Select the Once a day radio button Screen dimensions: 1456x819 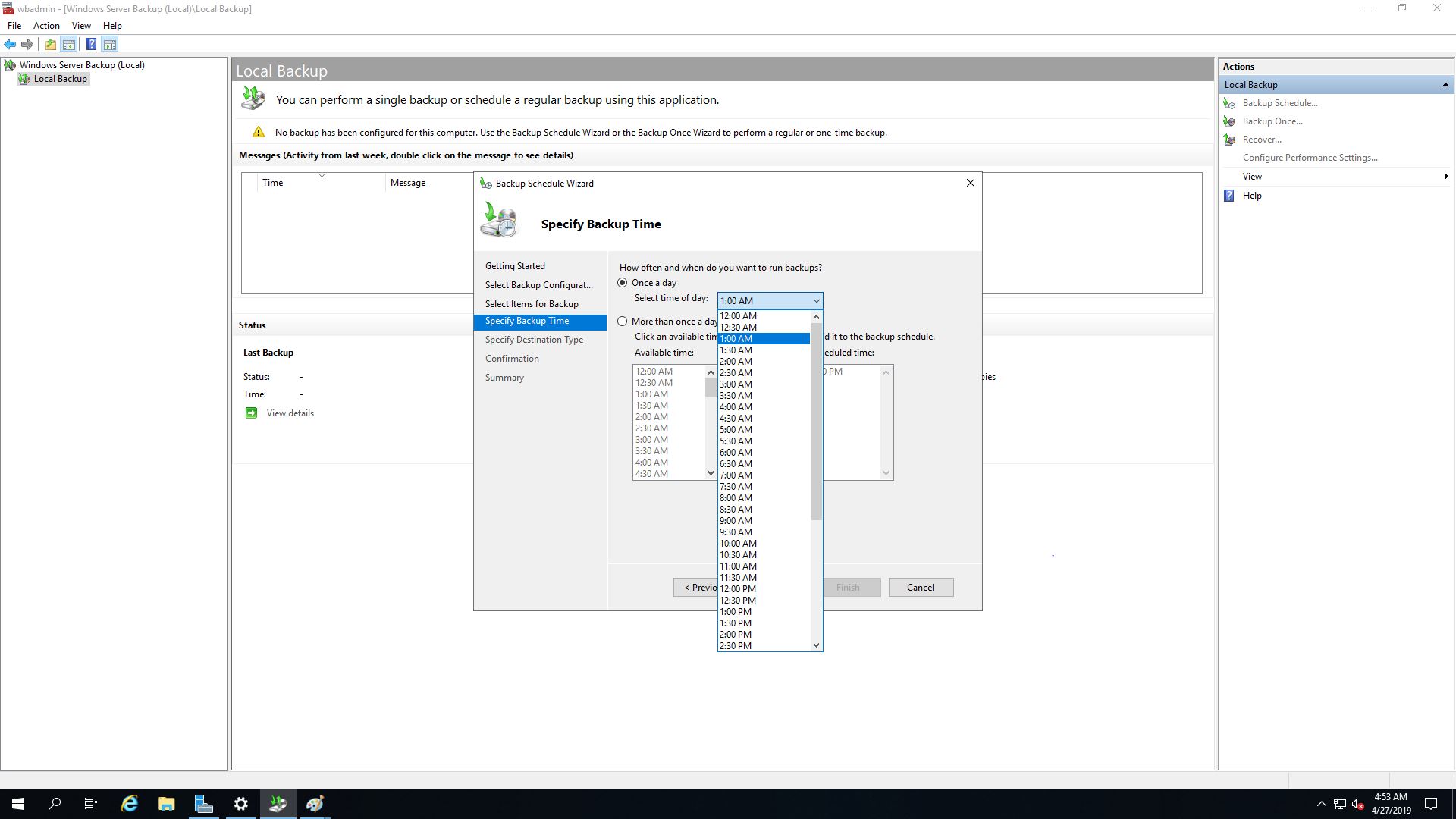tap(623, 283)
